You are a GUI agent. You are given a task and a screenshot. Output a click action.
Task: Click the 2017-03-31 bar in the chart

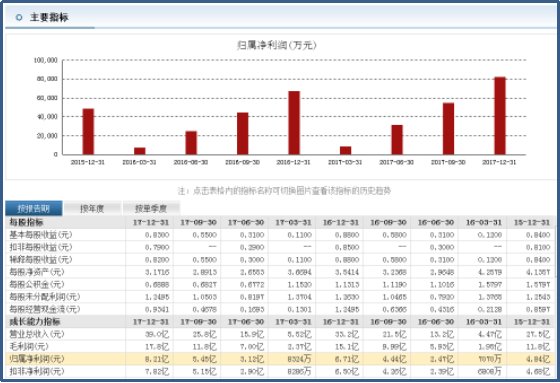pyautogui.click(x=345, y=150)
